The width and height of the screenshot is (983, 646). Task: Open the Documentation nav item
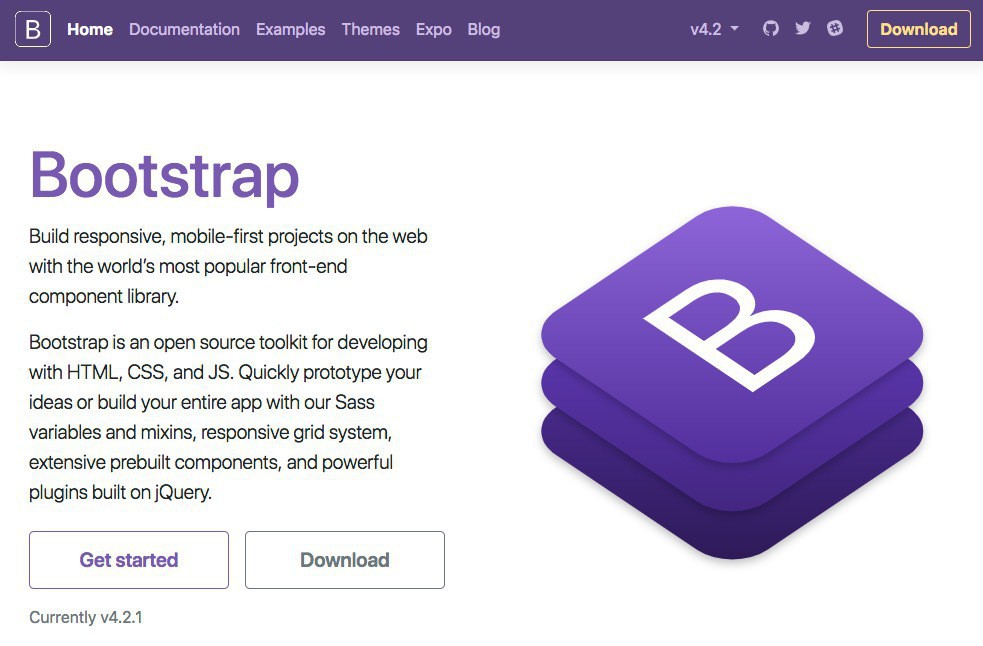pyautogui.click(x=184, y=29)
